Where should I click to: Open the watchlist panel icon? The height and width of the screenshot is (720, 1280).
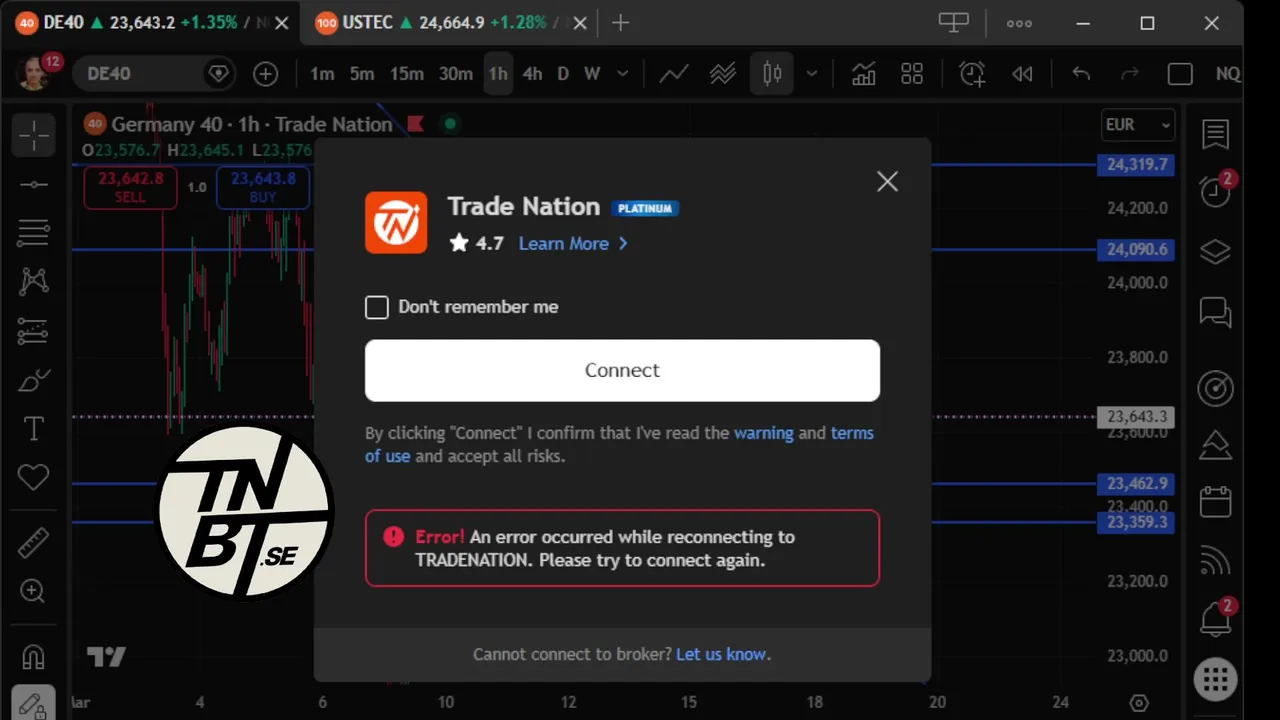[1215, 133]
